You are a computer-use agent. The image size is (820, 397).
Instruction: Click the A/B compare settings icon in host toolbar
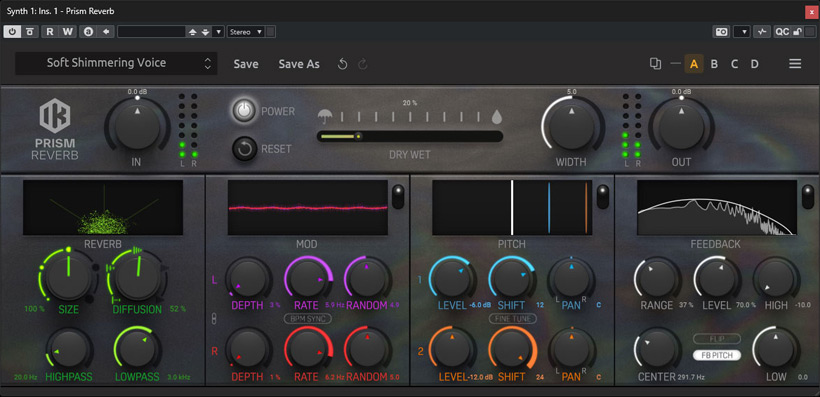pos(88,32)
